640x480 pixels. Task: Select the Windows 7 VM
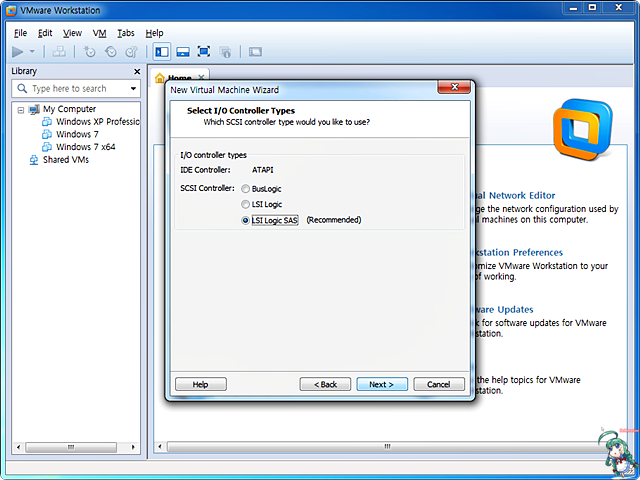(77, 134)
